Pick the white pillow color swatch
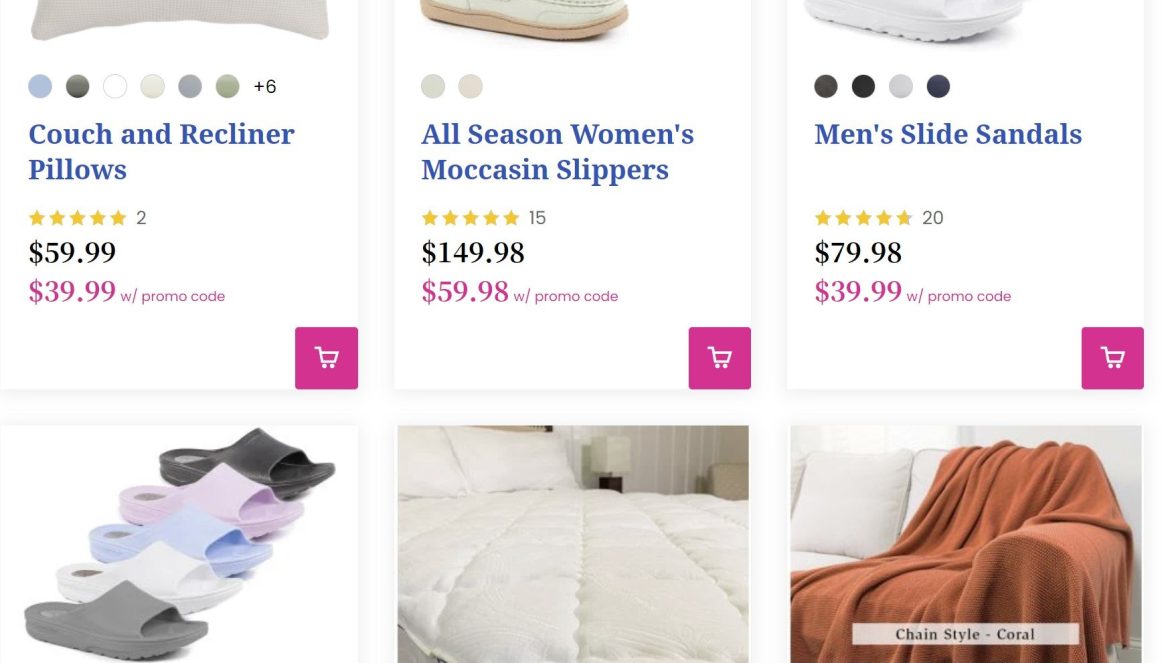The image size is (1170, 663). (x=115, y=87)
